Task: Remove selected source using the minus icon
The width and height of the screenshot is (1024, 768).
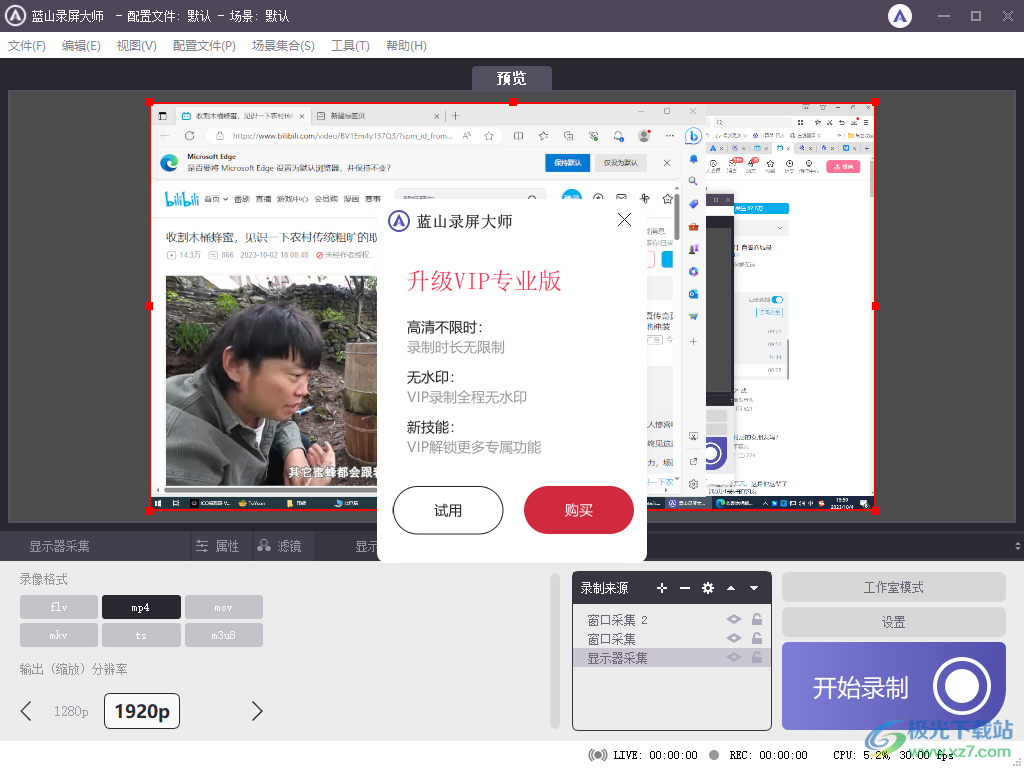Action: pos(685,588)
